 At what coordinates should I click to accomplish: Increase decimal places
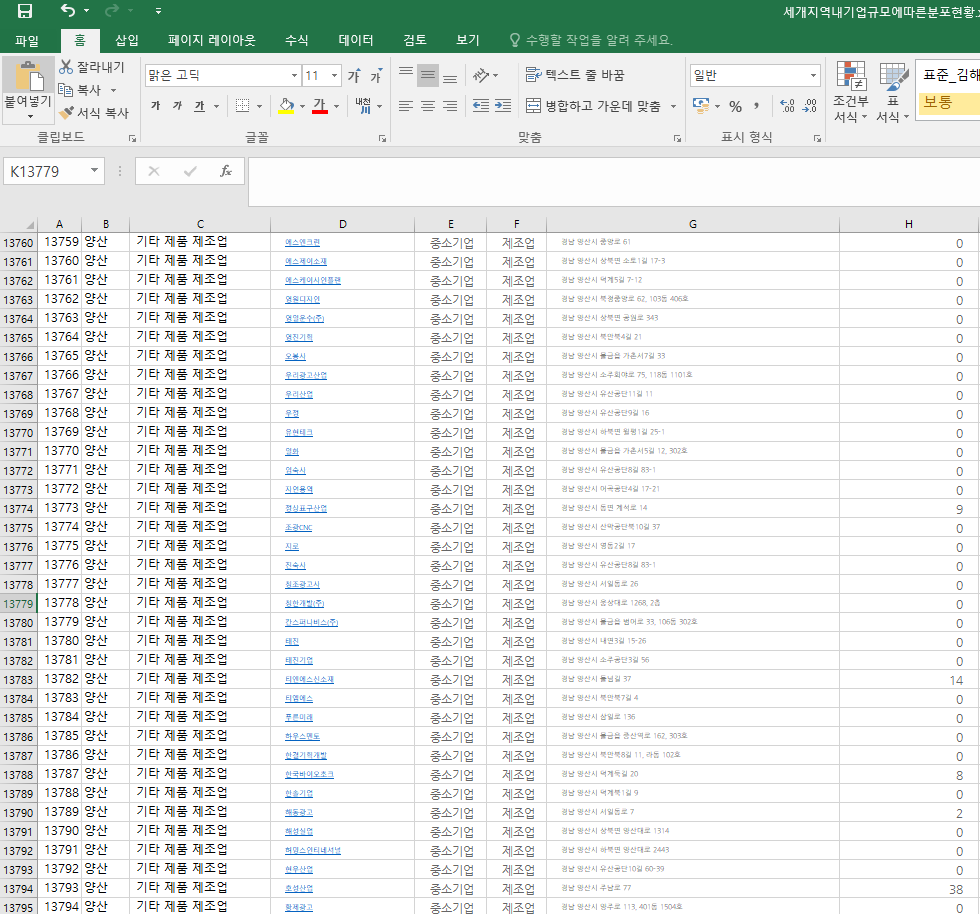(x=788, y=106)
